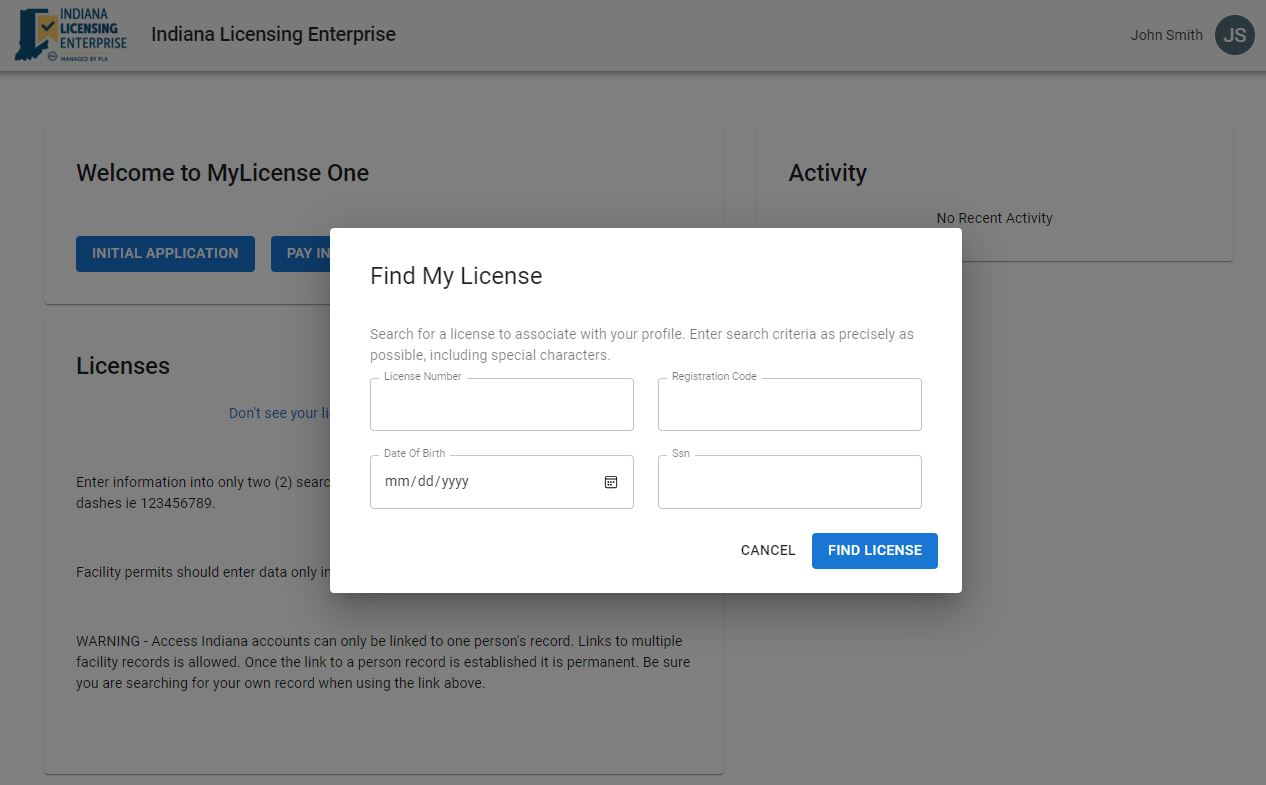Click the Indiana Licensing Enterprise header text
Image resolution: width=1266 pixels, height=785 pixels.
coord(273,34)
